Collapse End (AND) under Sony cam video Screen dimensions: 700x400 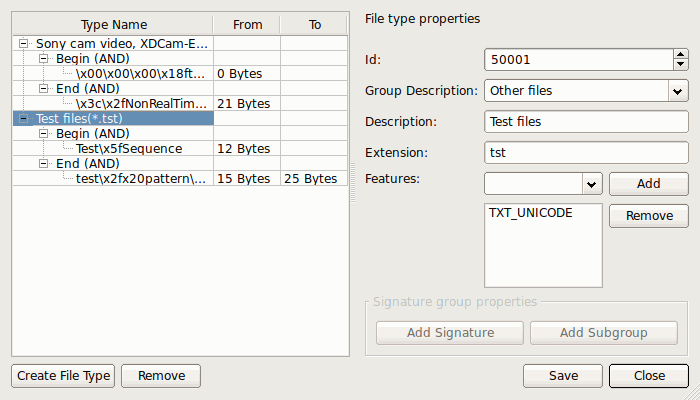point(43,88)
